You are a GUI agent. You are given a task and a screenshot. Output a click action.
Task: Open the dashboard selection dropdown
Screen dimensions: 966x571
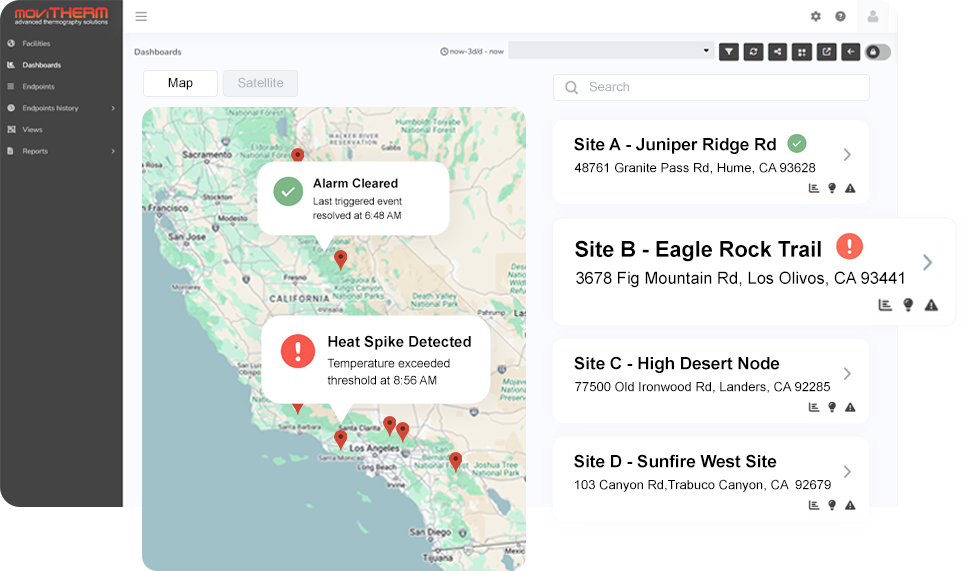point(610,51)
